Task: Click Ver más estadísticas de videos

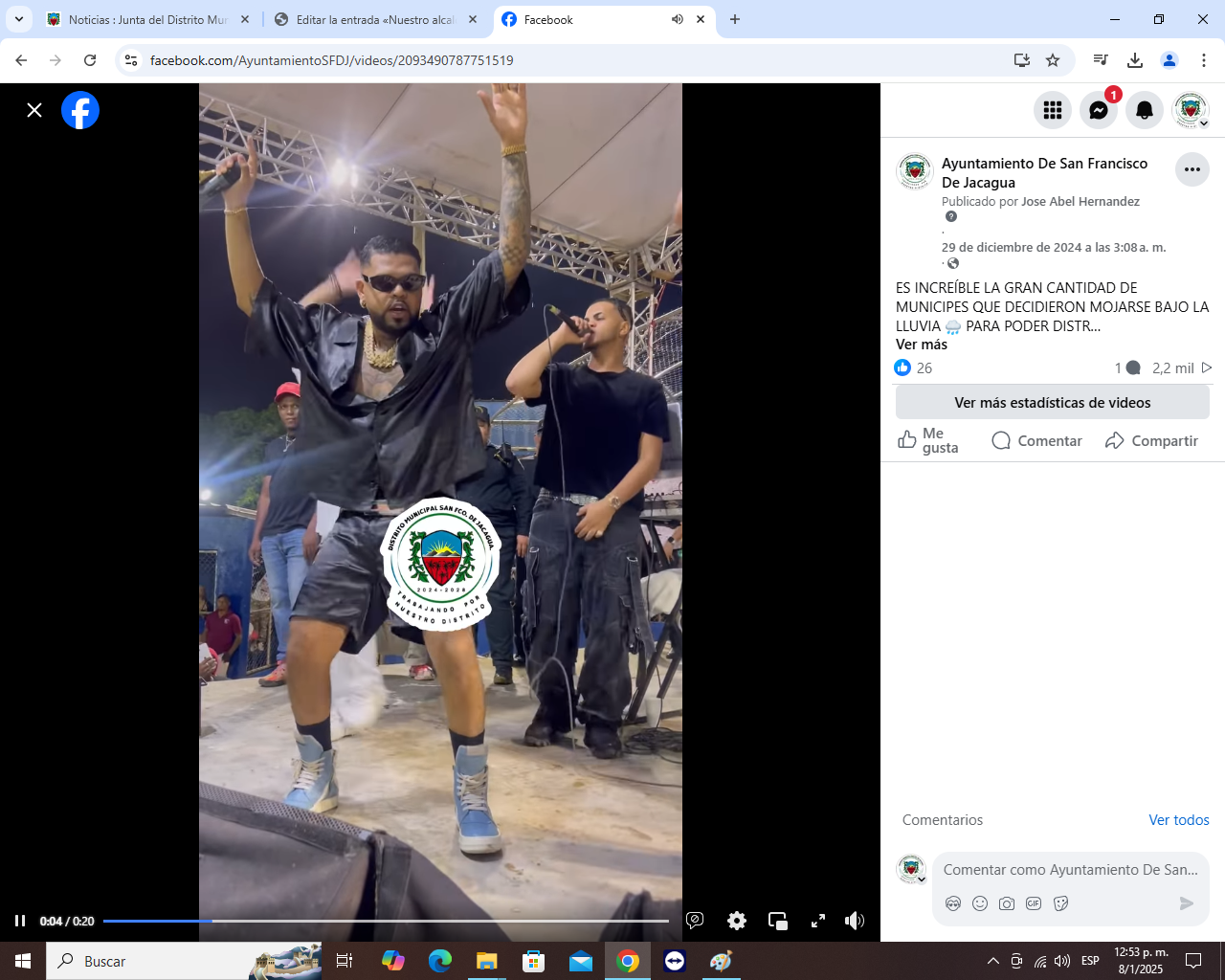Action: [x=1052, y=403]
